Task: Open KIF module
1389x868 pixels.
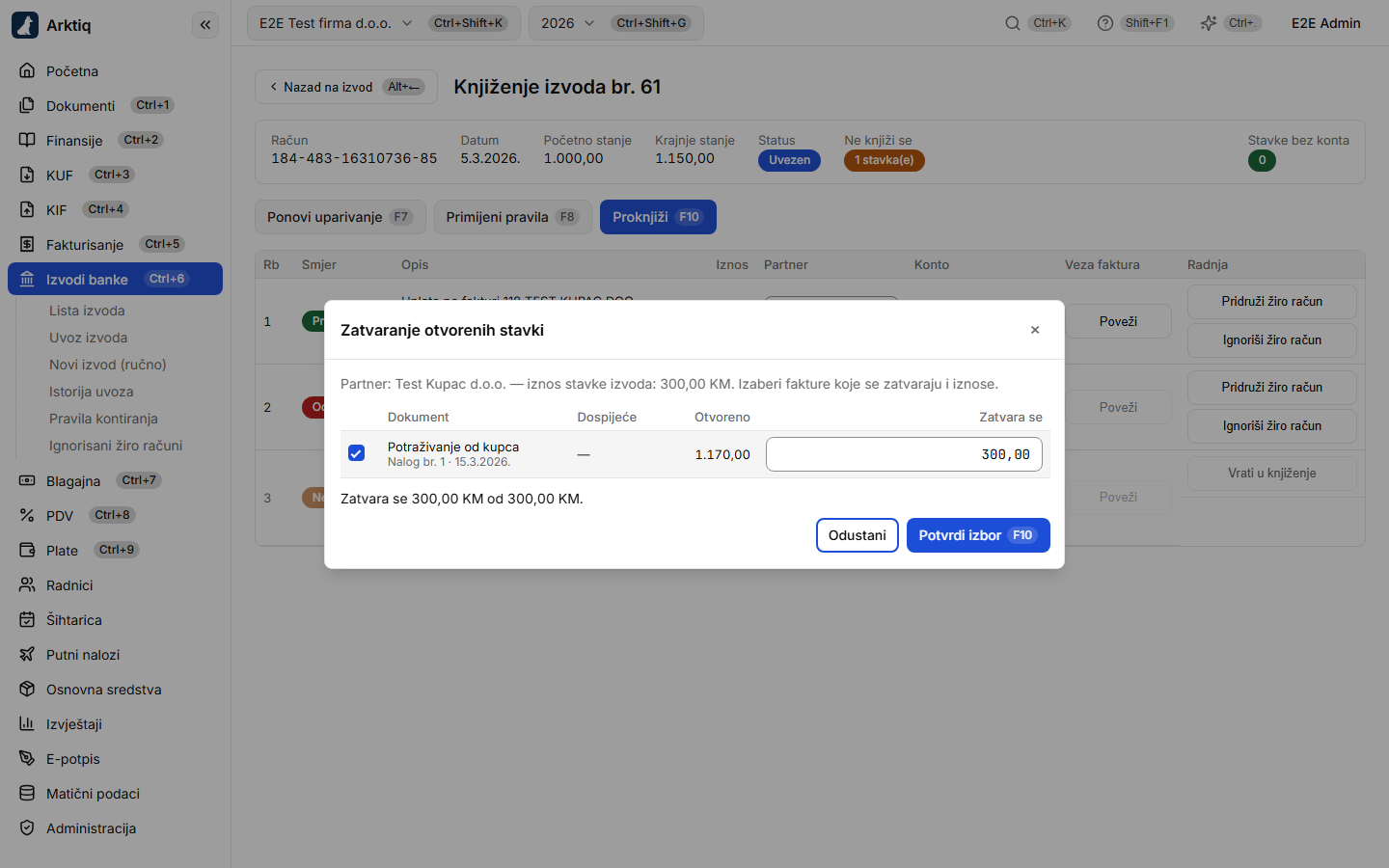Action: tap(115, 209)
